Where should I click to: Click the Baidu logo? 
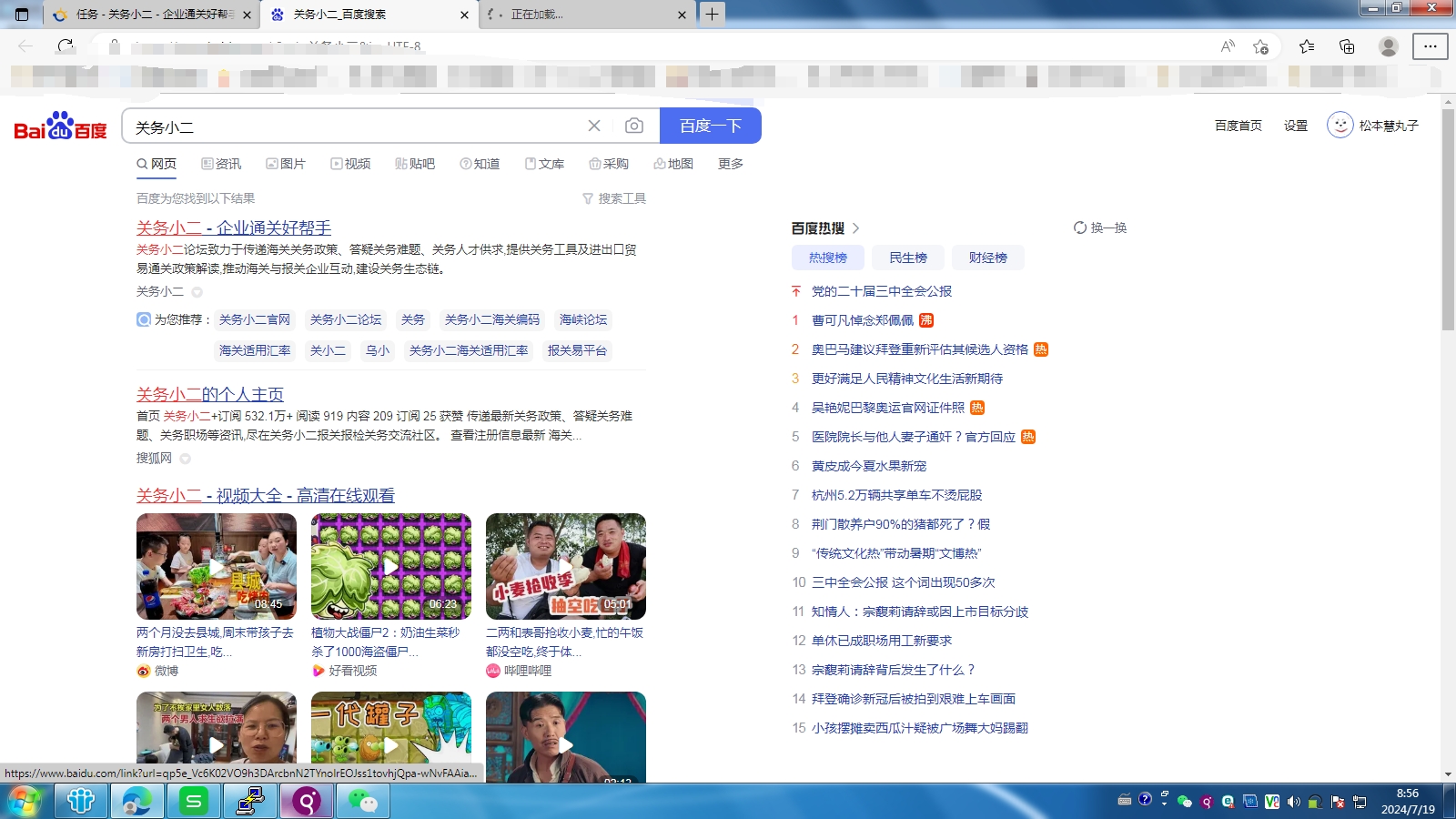click(61, 126)
